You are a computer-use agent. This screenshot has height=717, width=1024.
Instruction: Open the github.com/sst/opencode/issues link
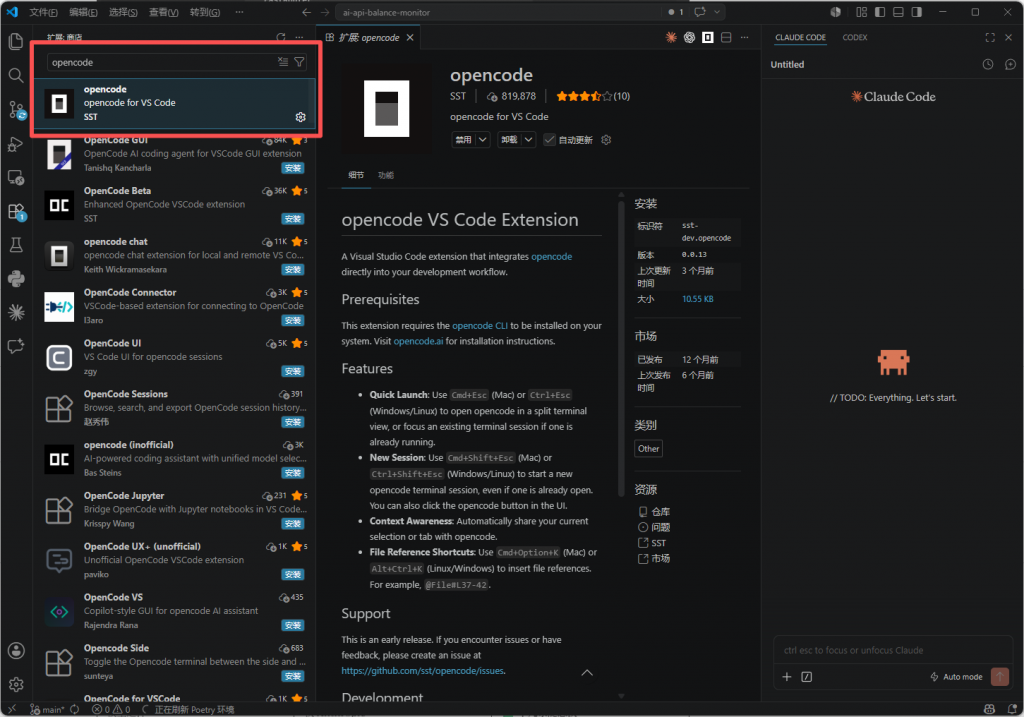423,671
